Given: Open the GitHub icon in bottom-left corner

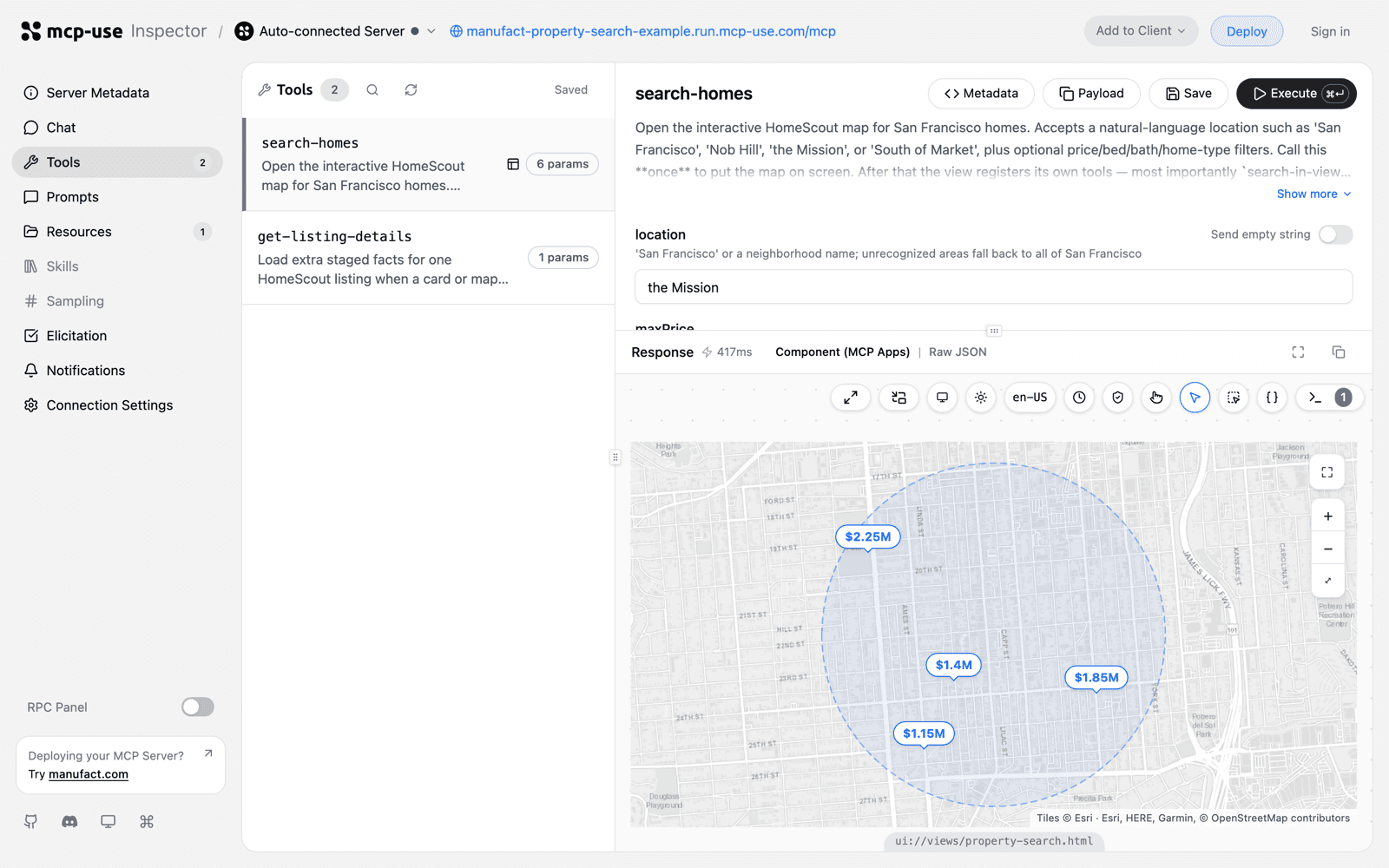Looking at the screenshot, I should 31,821.
